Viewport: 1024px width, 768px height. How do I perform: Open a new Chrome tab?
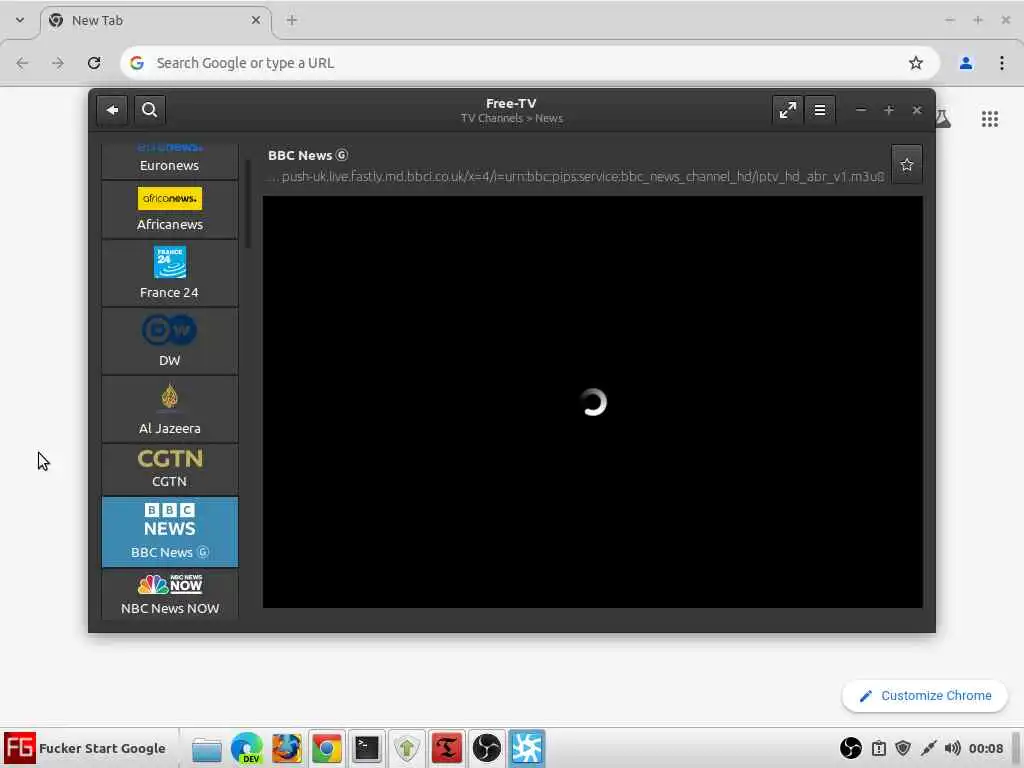(292, 20)
